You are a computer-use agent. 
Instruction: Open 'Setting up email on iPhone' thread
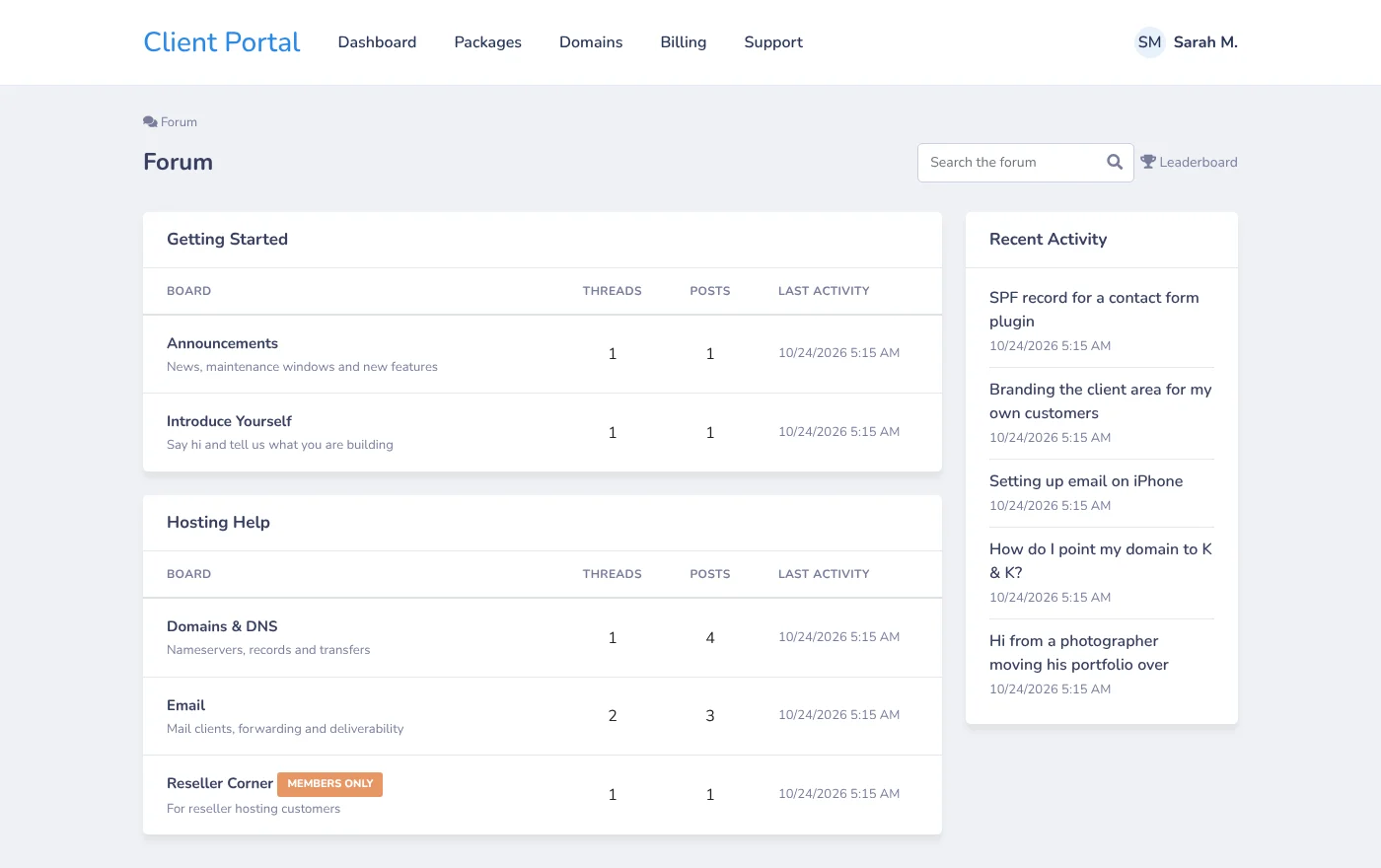[1086, 481]
